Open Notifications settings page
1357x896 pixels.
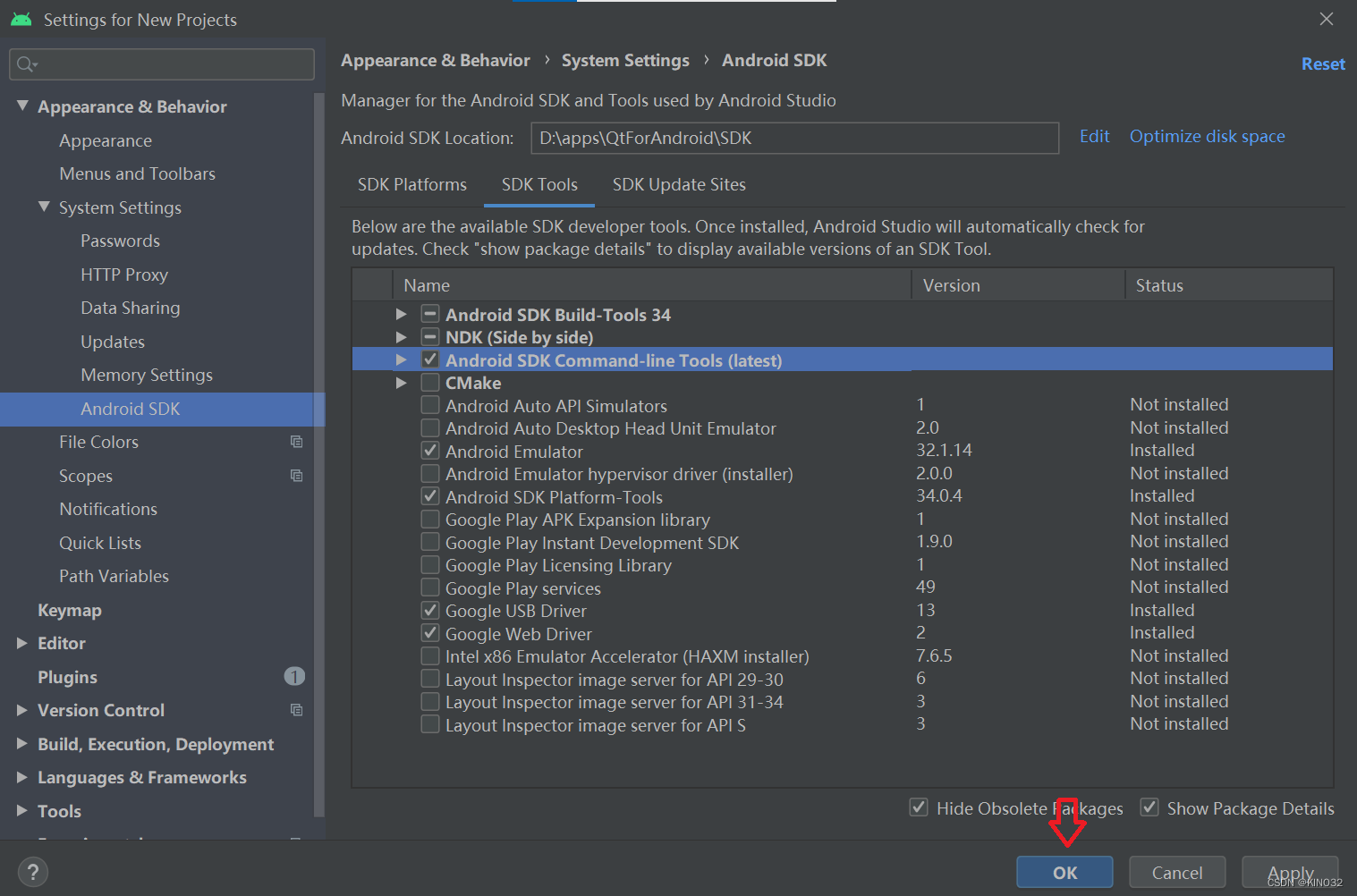[x=108, y=509]
